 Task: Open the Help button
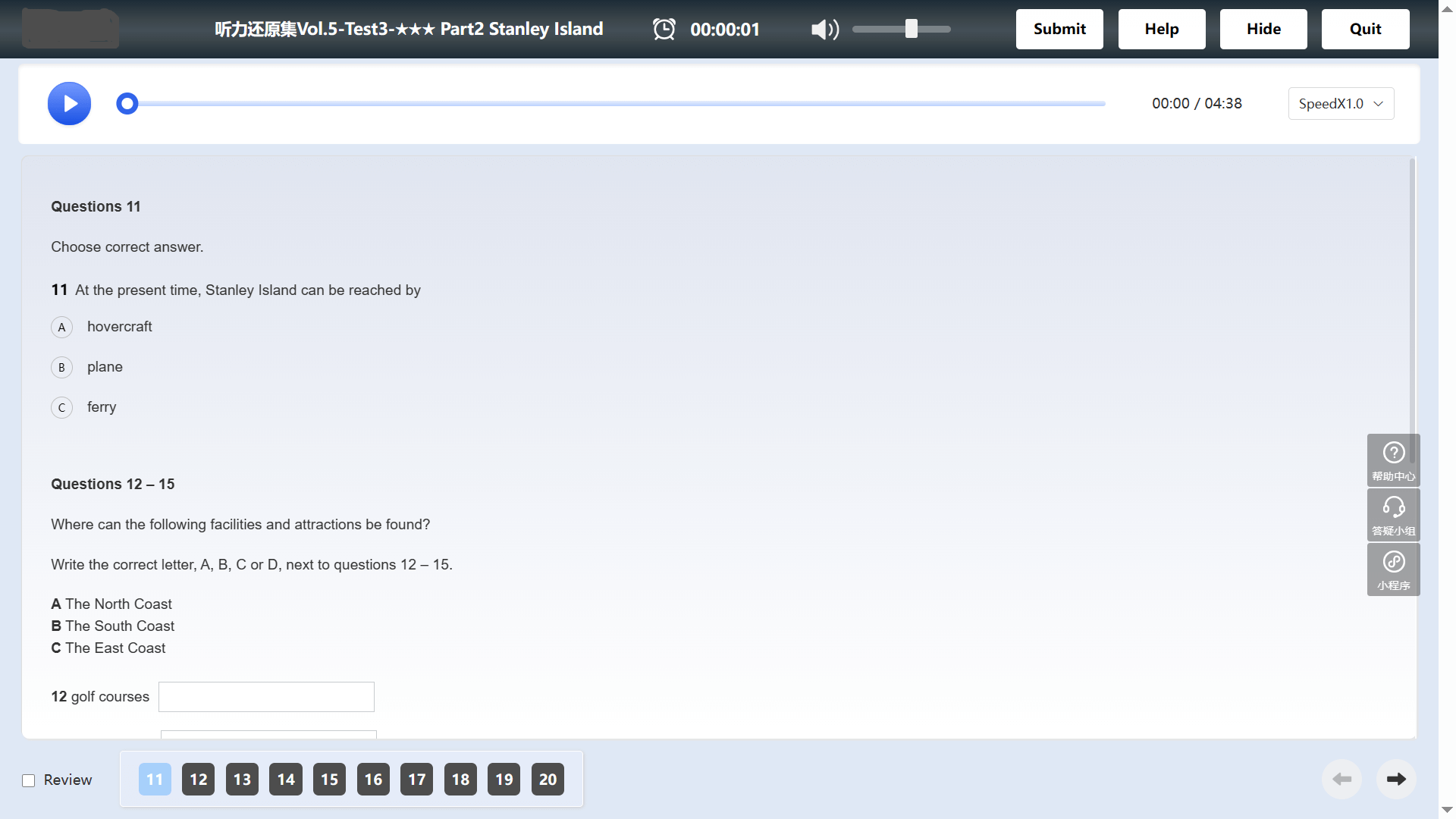point(1162,29)
